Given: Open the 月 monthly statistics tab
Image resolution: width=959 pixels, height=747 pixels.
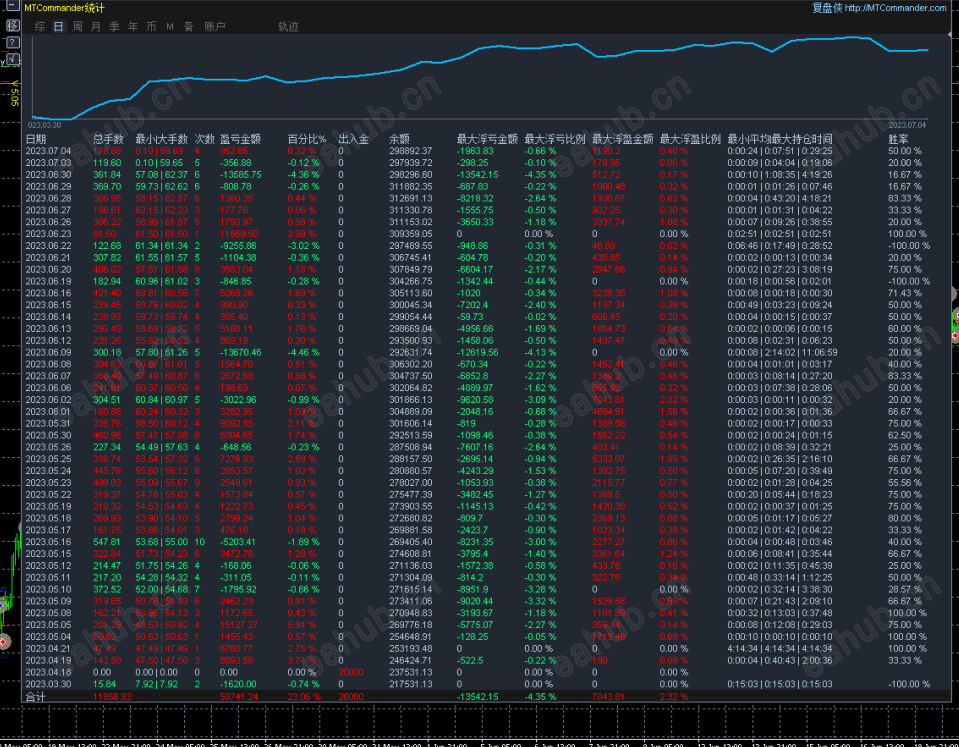Looking at the screenshot, I should tap(95, 26).
